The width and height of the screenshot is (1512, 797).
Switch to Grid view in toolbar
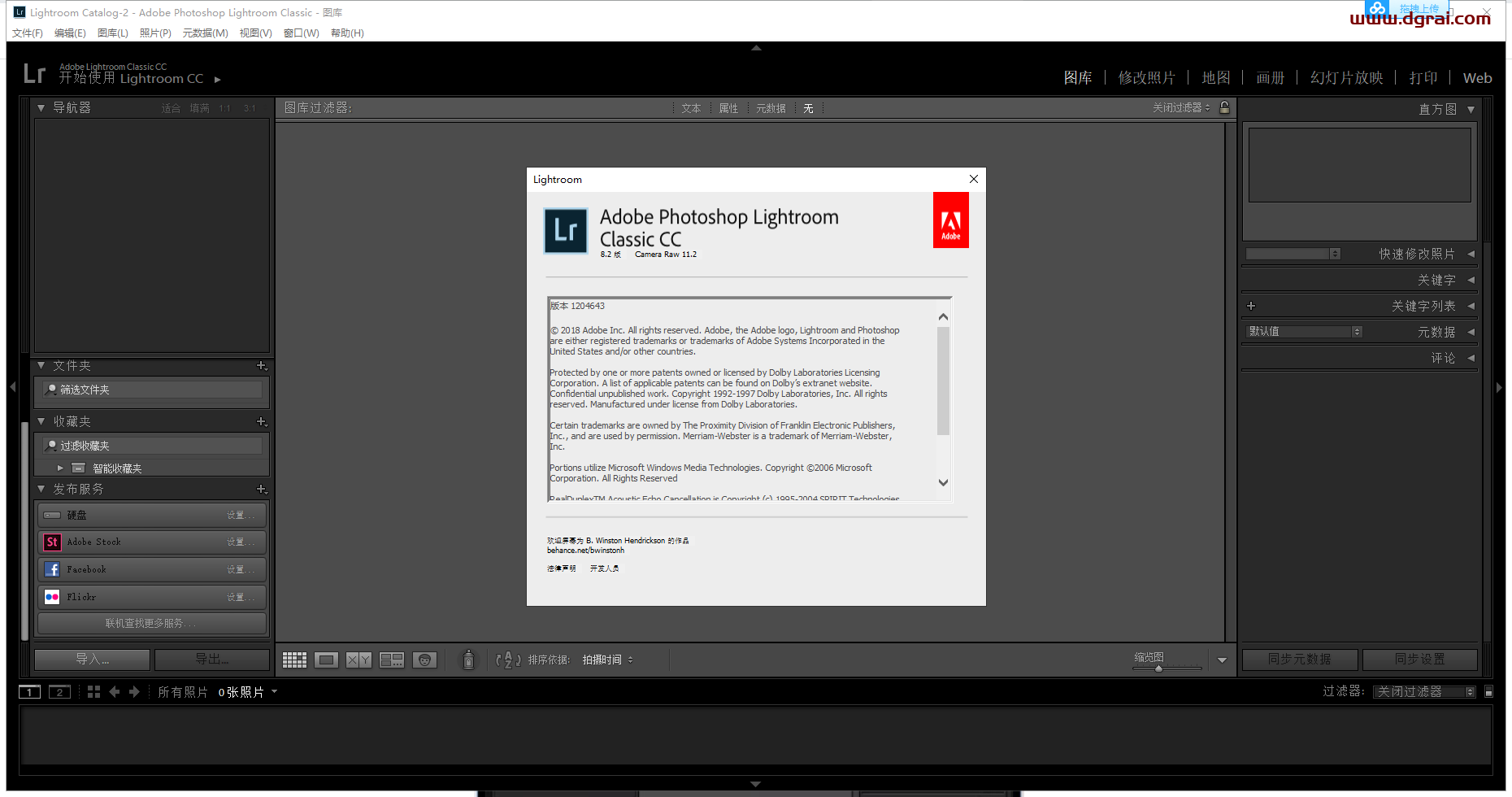294,660
